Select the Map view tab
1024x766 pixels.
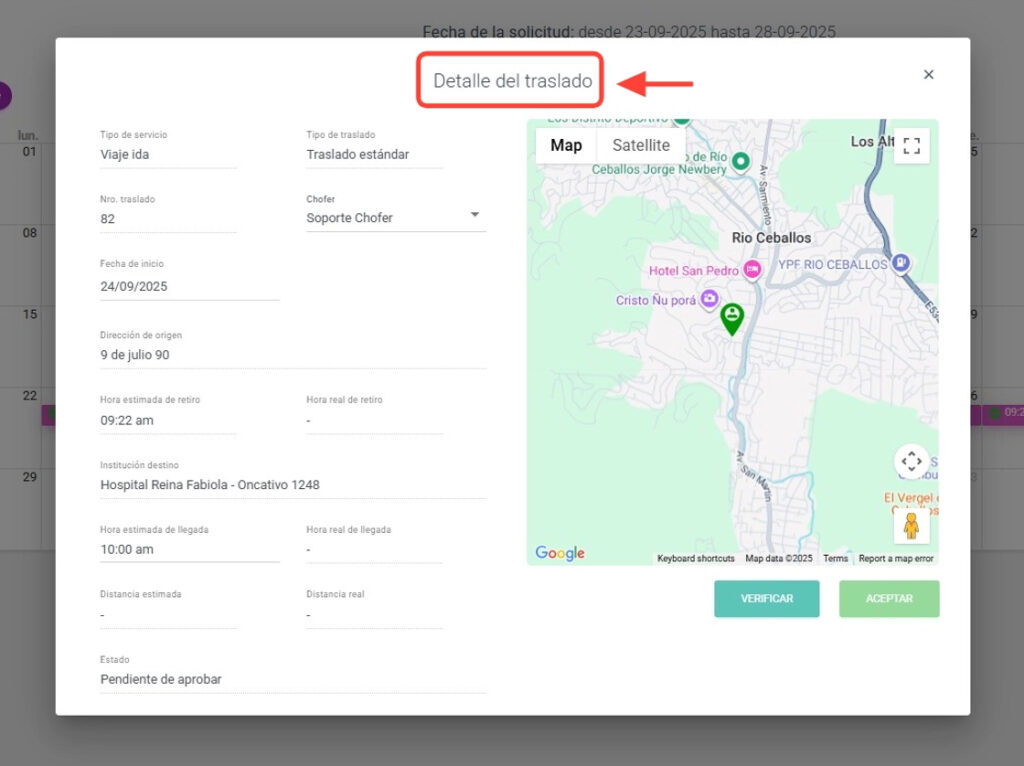[566, 146]
